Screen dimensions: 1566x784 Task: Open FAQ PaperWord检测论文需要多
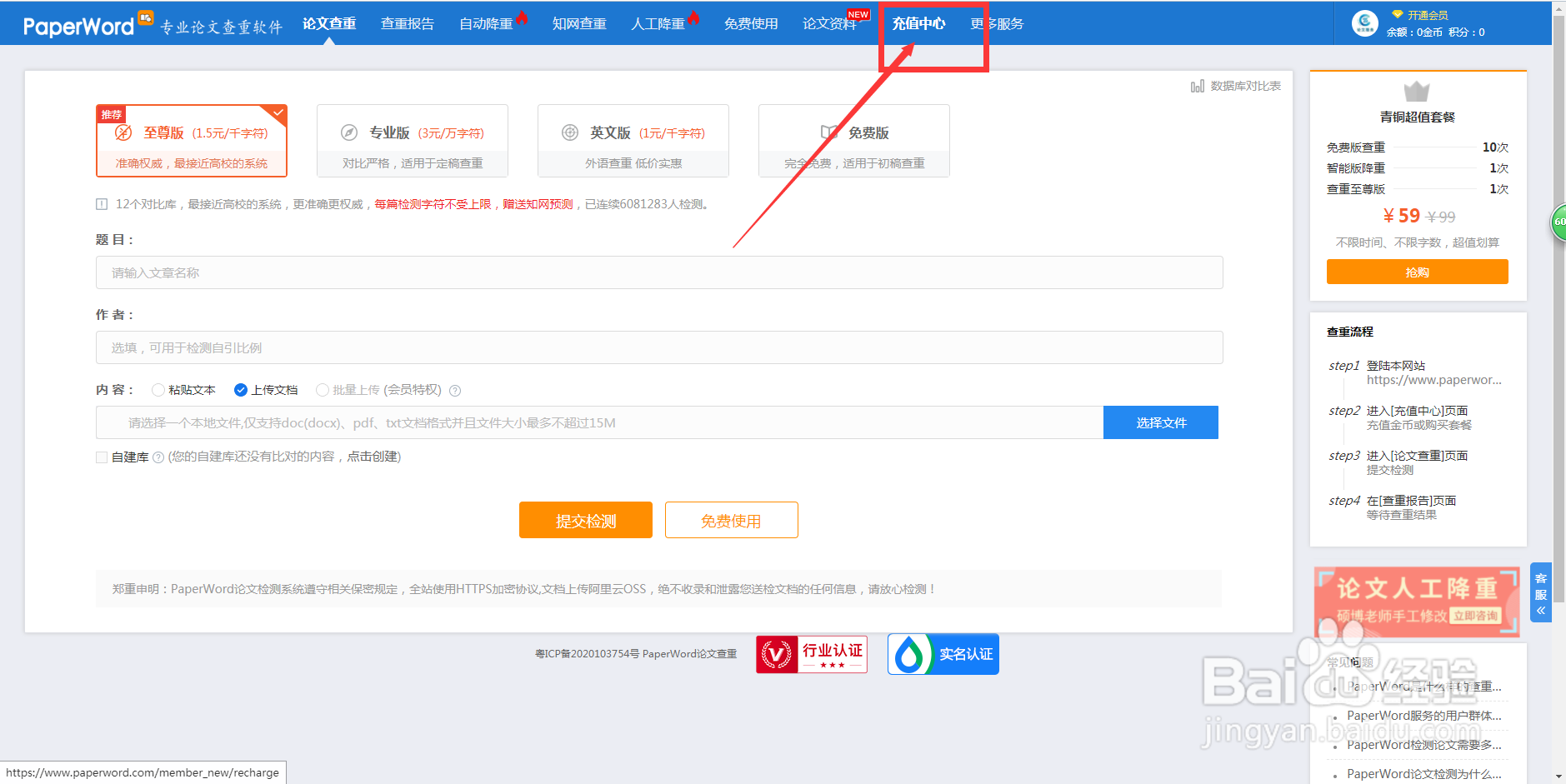tap(1424, 745)
